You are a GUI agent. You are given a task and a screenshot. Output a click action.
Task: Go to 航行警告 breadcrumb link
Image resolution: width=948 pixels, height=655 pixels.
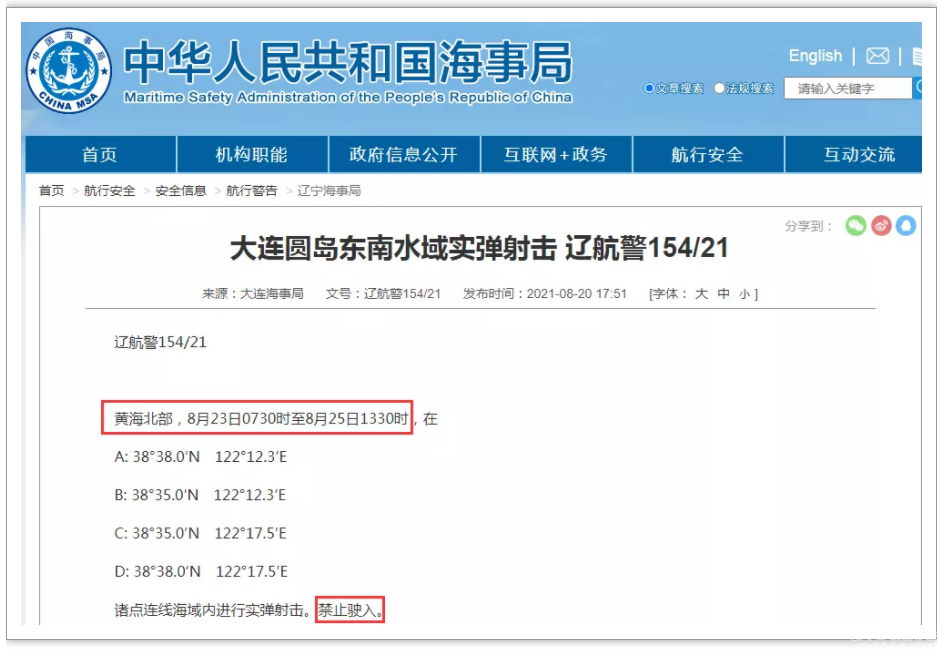[x=251, y=191]
